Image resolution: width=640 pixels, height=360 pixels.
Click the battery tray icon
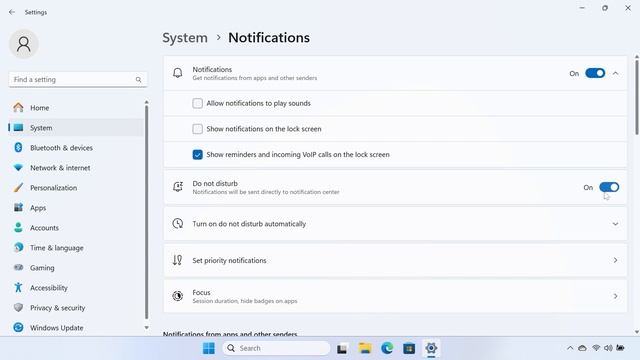620,348
